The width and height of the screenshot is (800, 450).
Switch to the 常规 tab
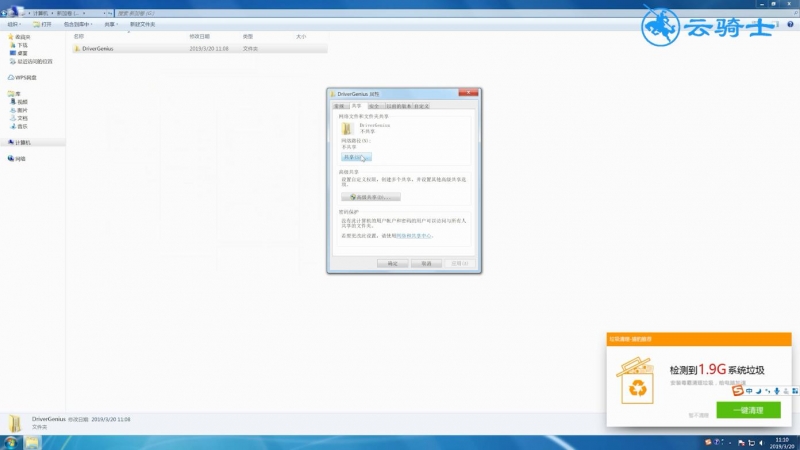click(339, 106)
